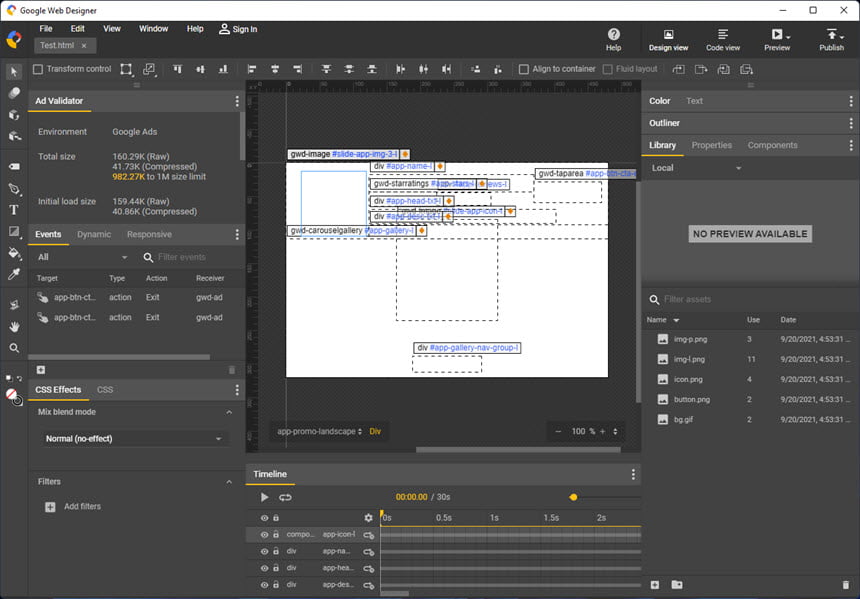Click the no-fill color indicator icon

pos(11,394)
